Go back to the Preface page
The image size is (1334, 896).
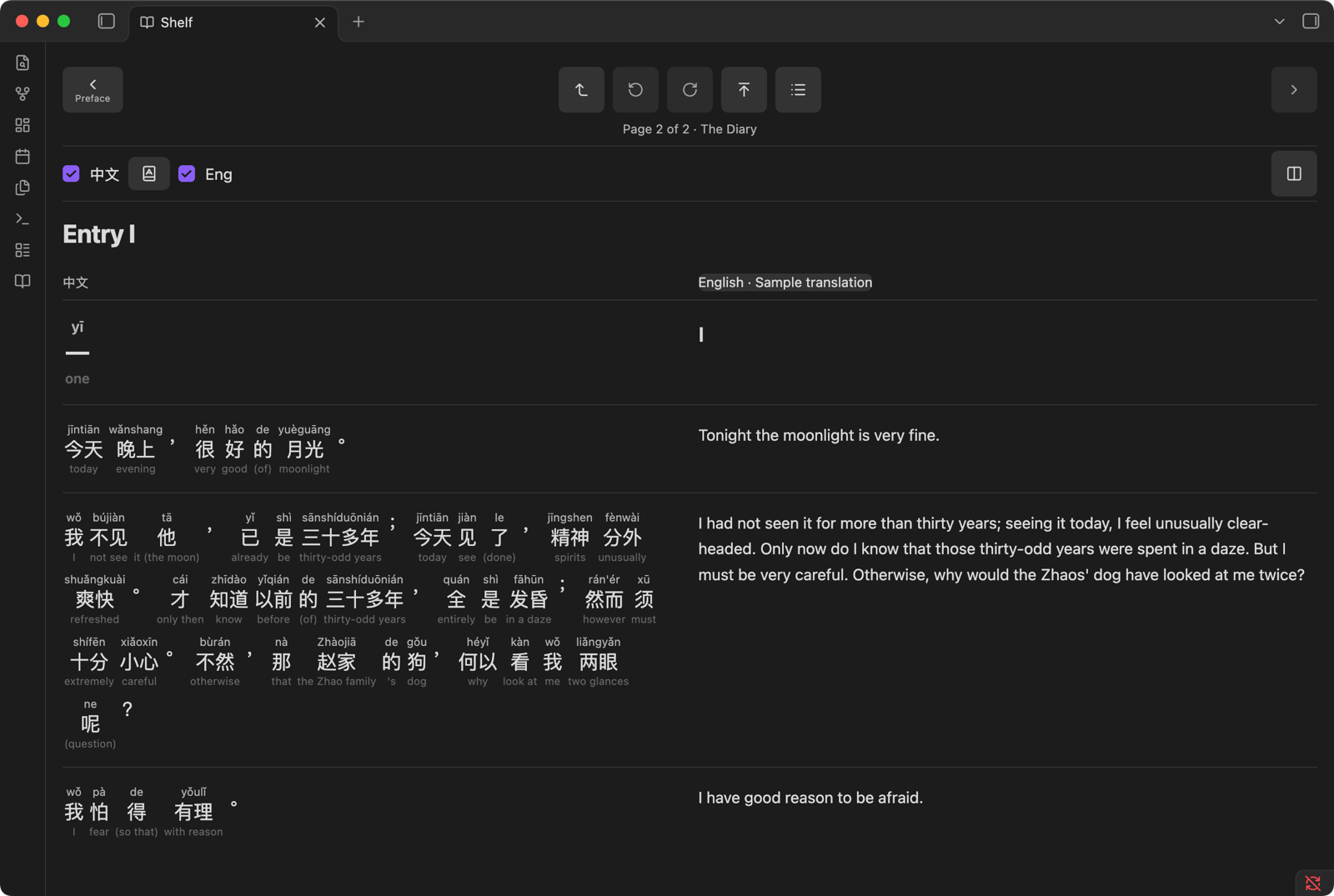pos(93,89)
